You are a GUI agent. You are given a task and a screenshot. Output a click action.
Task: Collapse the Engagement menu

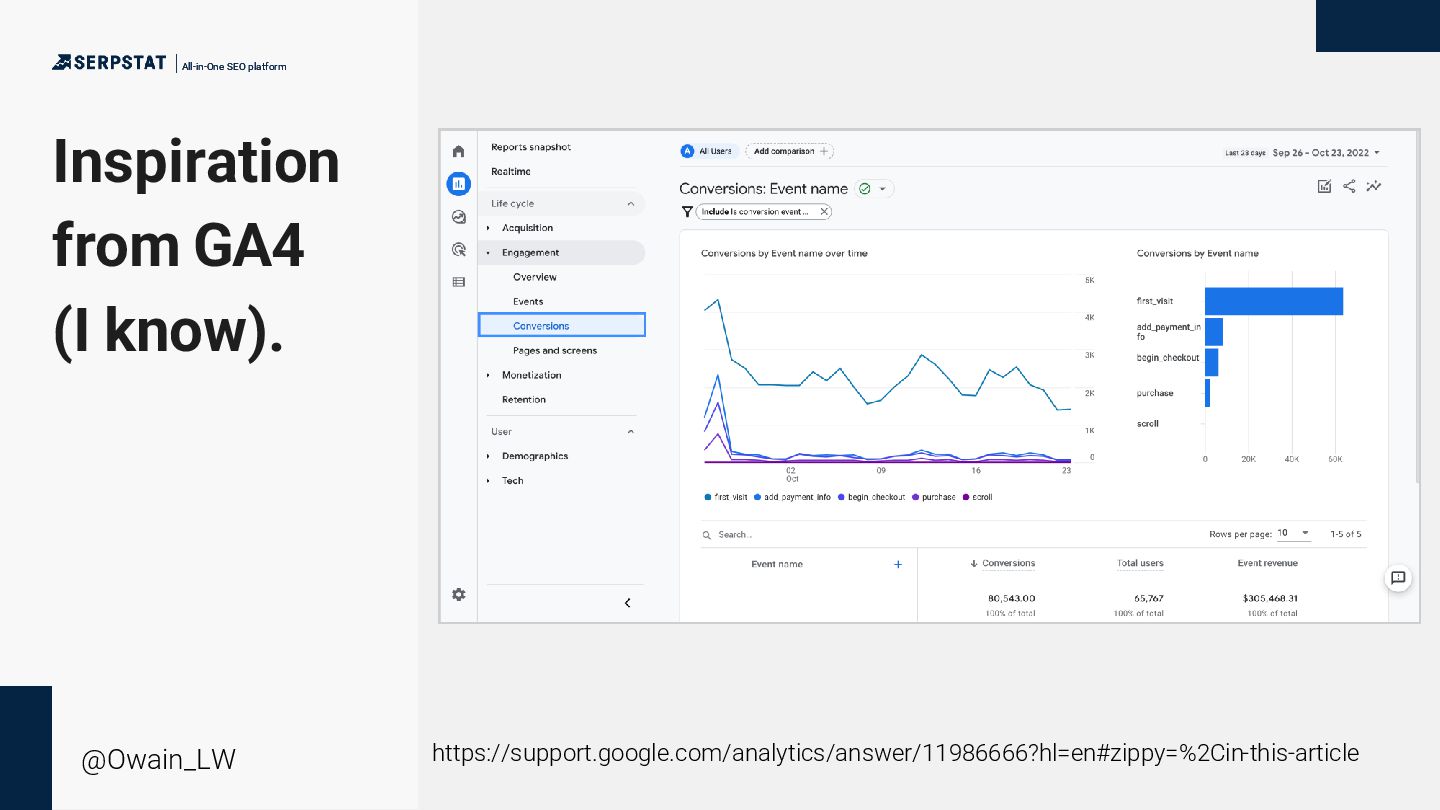coord(489,253)
